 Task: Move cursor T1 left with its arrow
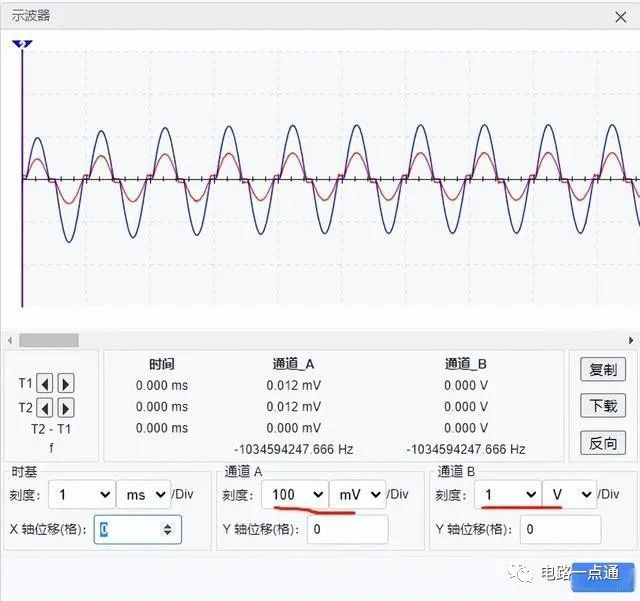coord(45,384)
